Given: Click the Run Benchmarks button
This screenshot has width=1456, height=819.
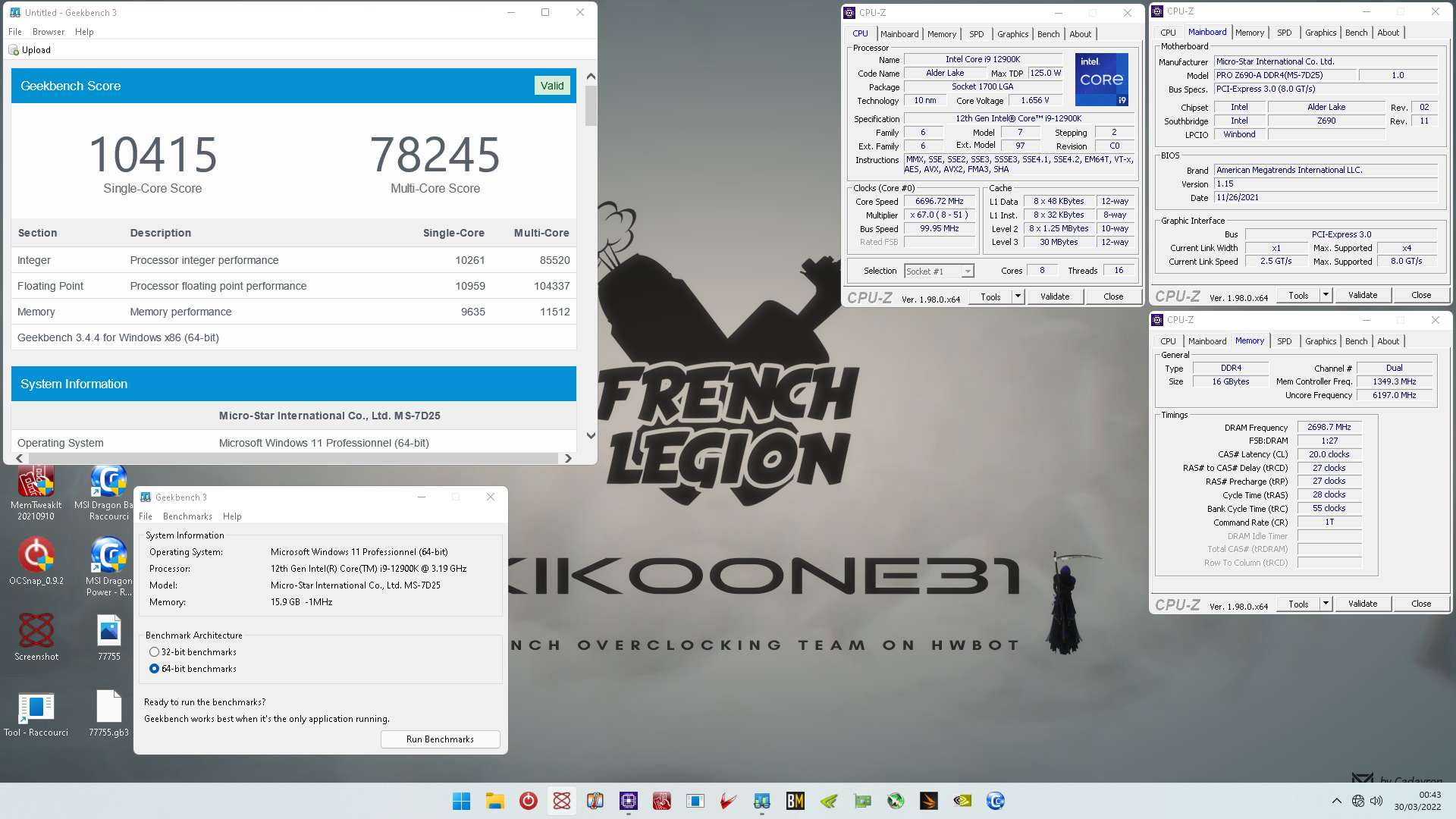Looking at the screenshot, I should click(440, 738).
